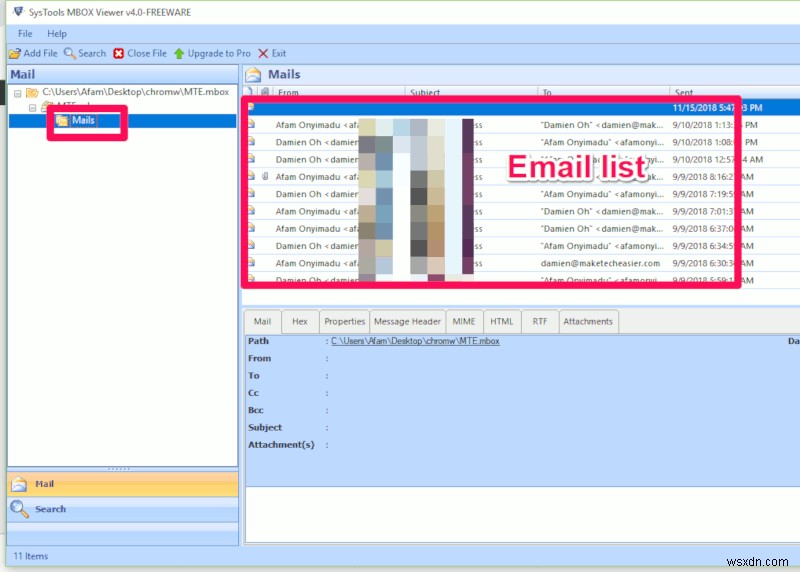The height and width of the screenshot is (572, 800).
Task: Click recipient damien@maketecheasier.com cell
Action: click(600, 263)
